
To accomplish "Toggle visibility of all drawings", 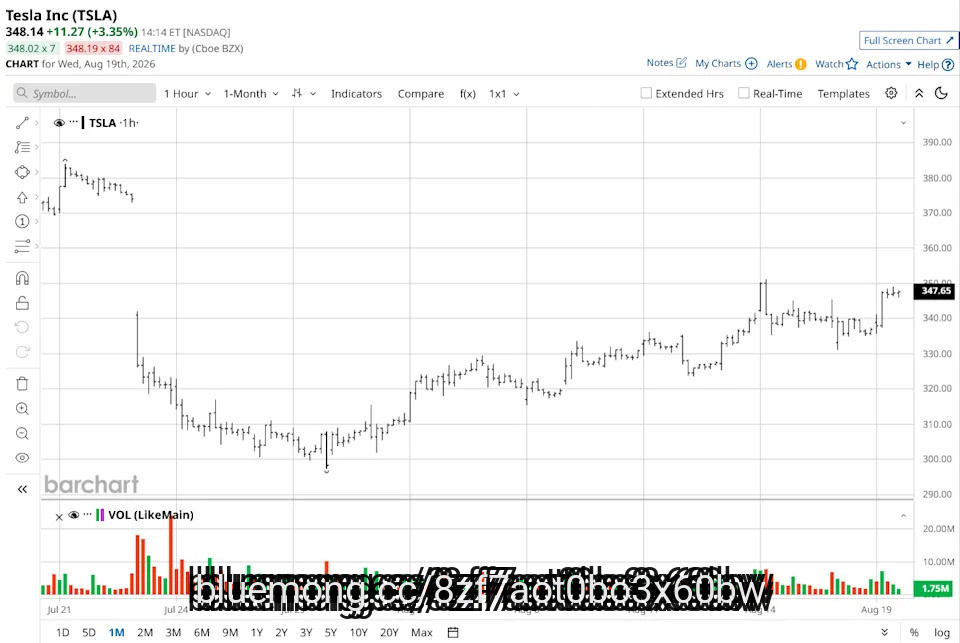I will (22, 458).
